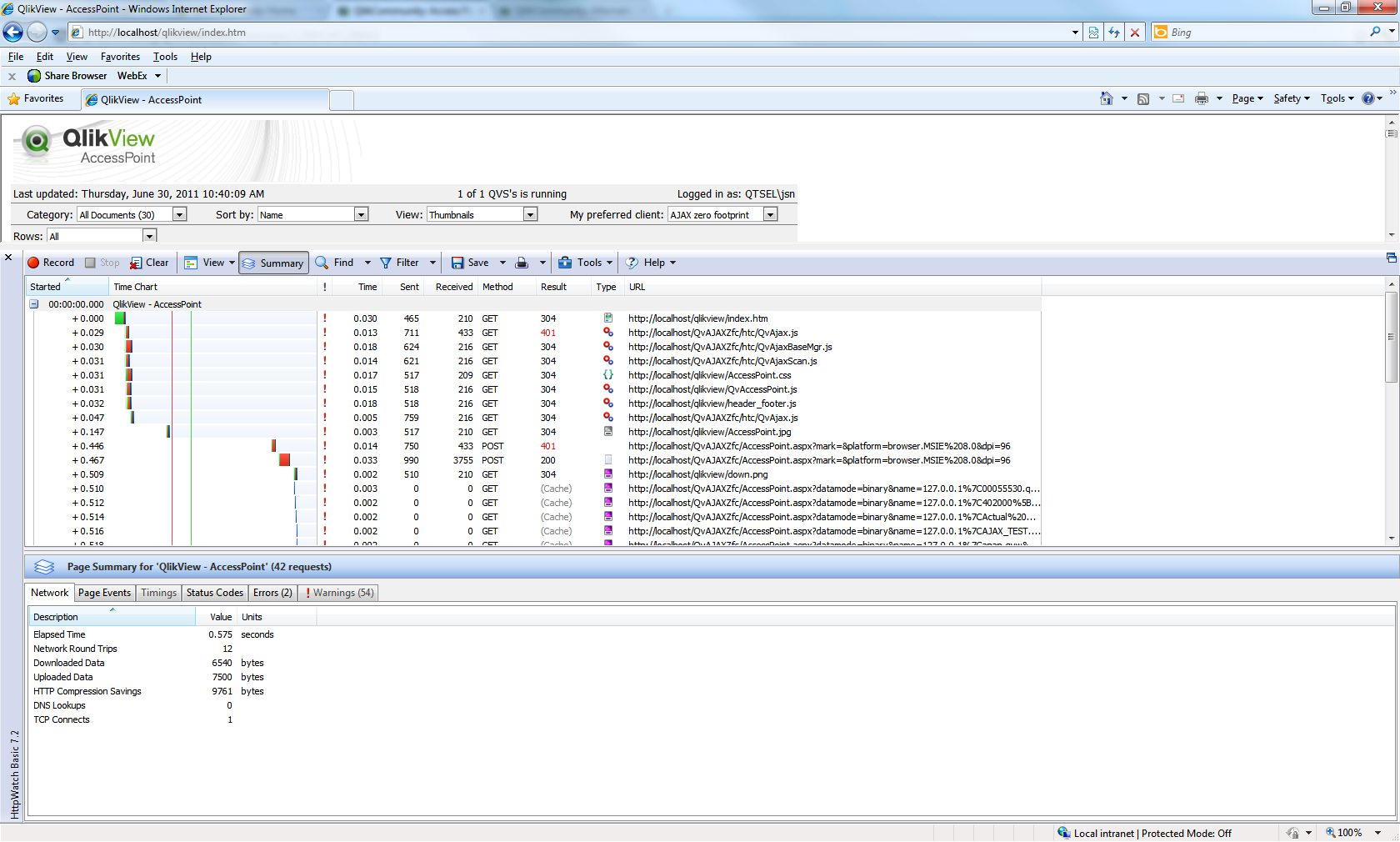The height and width of the screenshot is (842, 1400).
Task: Switch to the Page Events tab
Action: [104, 593]
